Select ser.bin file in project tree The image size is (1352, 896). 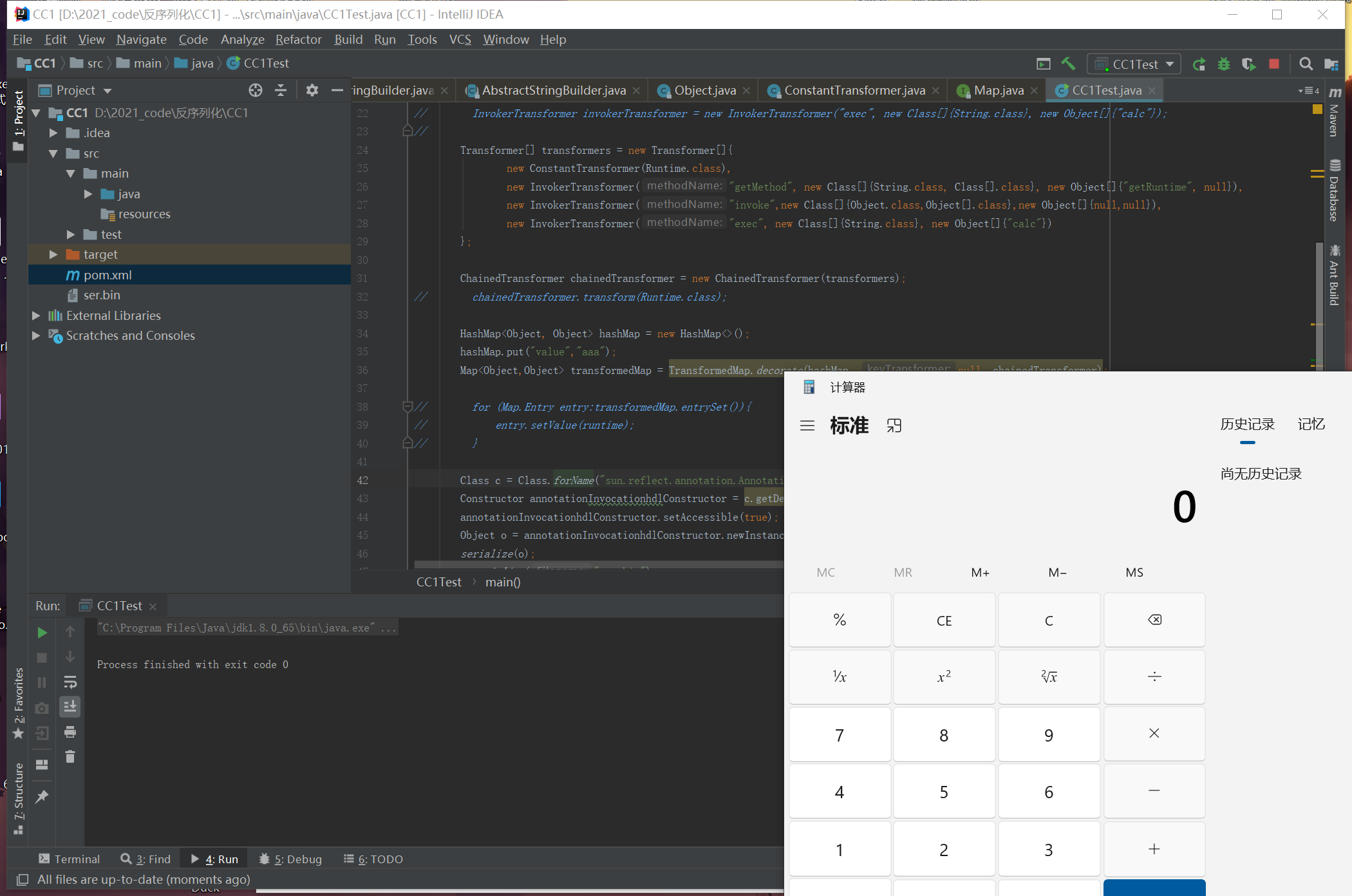pos(101,295)
